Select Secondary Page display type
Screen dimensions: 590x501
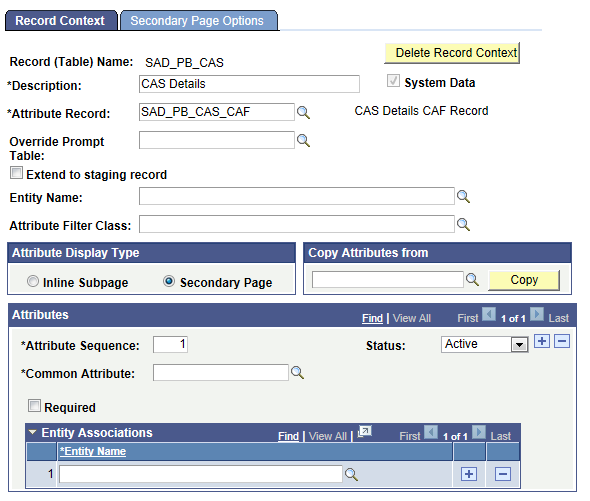pyautogui.click(x=169, y=281)
